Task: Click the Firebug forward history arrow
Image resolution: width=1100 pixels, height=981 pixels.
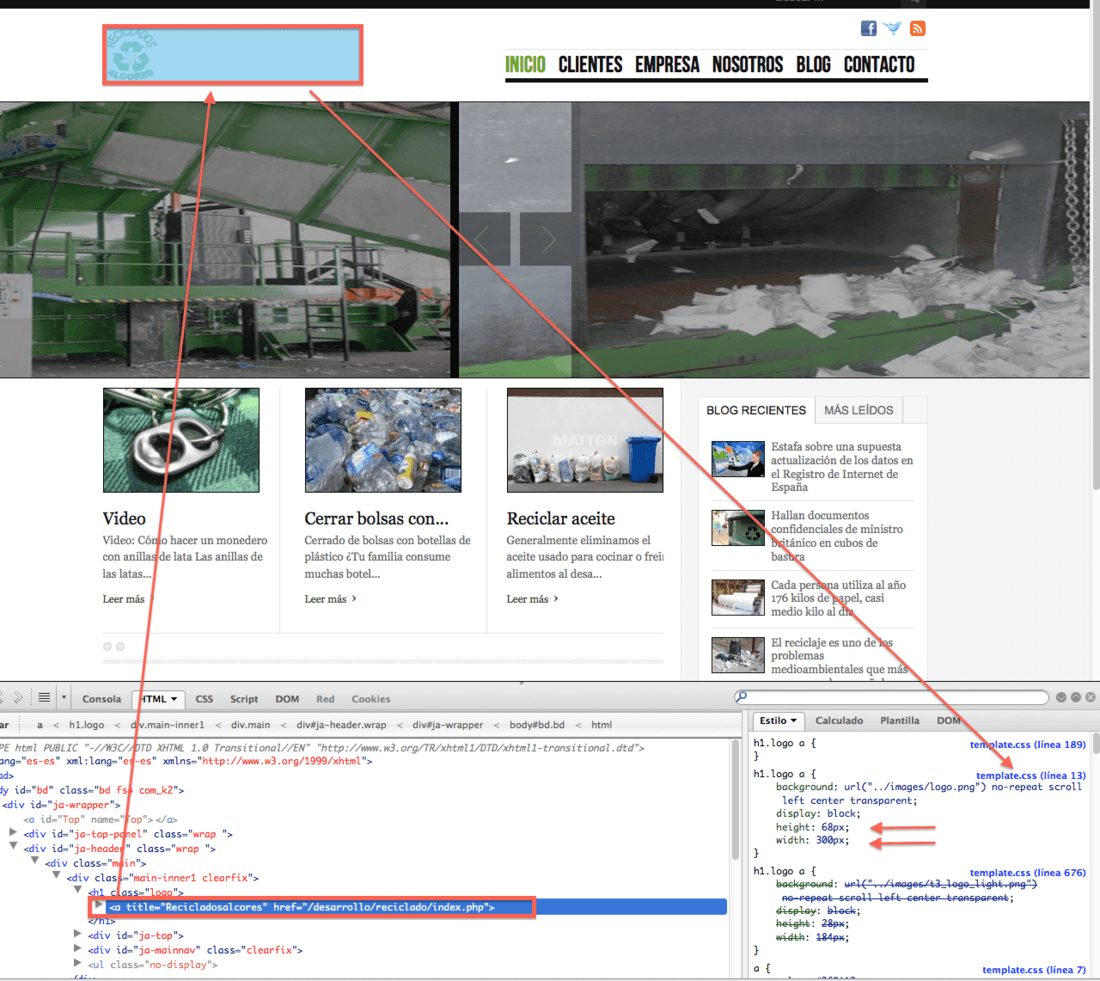Action: [x=18, y=698]
